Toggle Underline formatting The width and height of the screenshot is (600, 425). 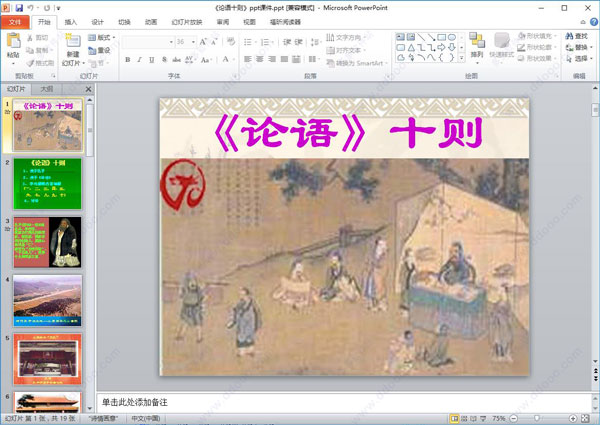coord(152,59)
